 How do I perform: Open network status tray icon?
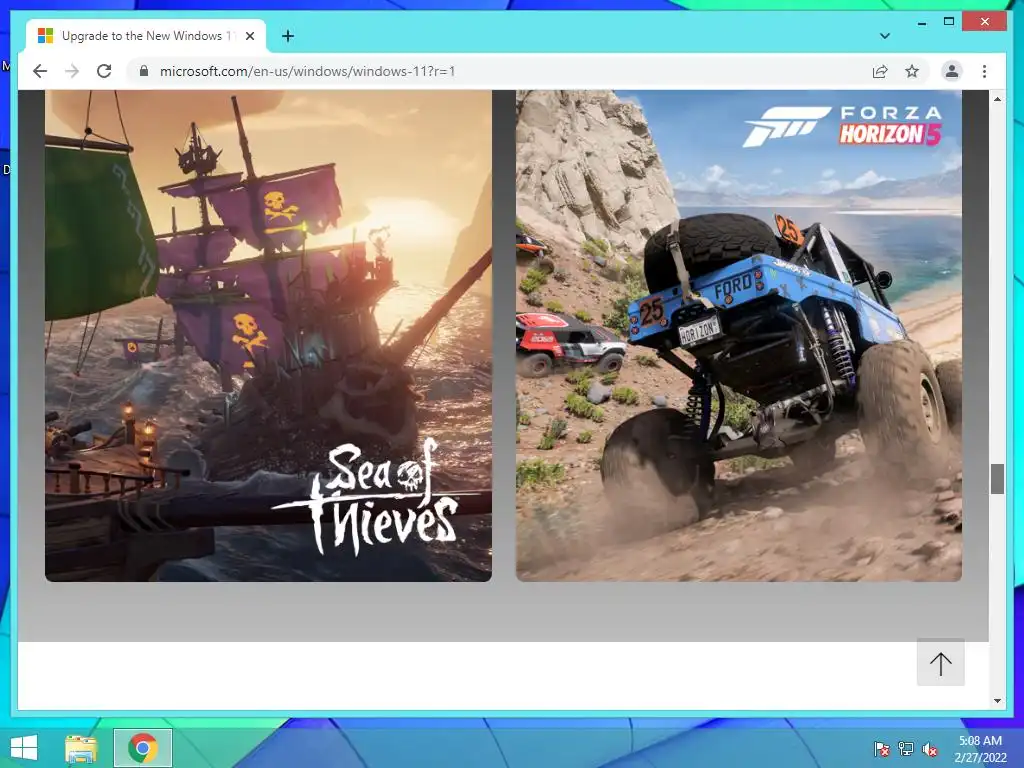[906, 749]
